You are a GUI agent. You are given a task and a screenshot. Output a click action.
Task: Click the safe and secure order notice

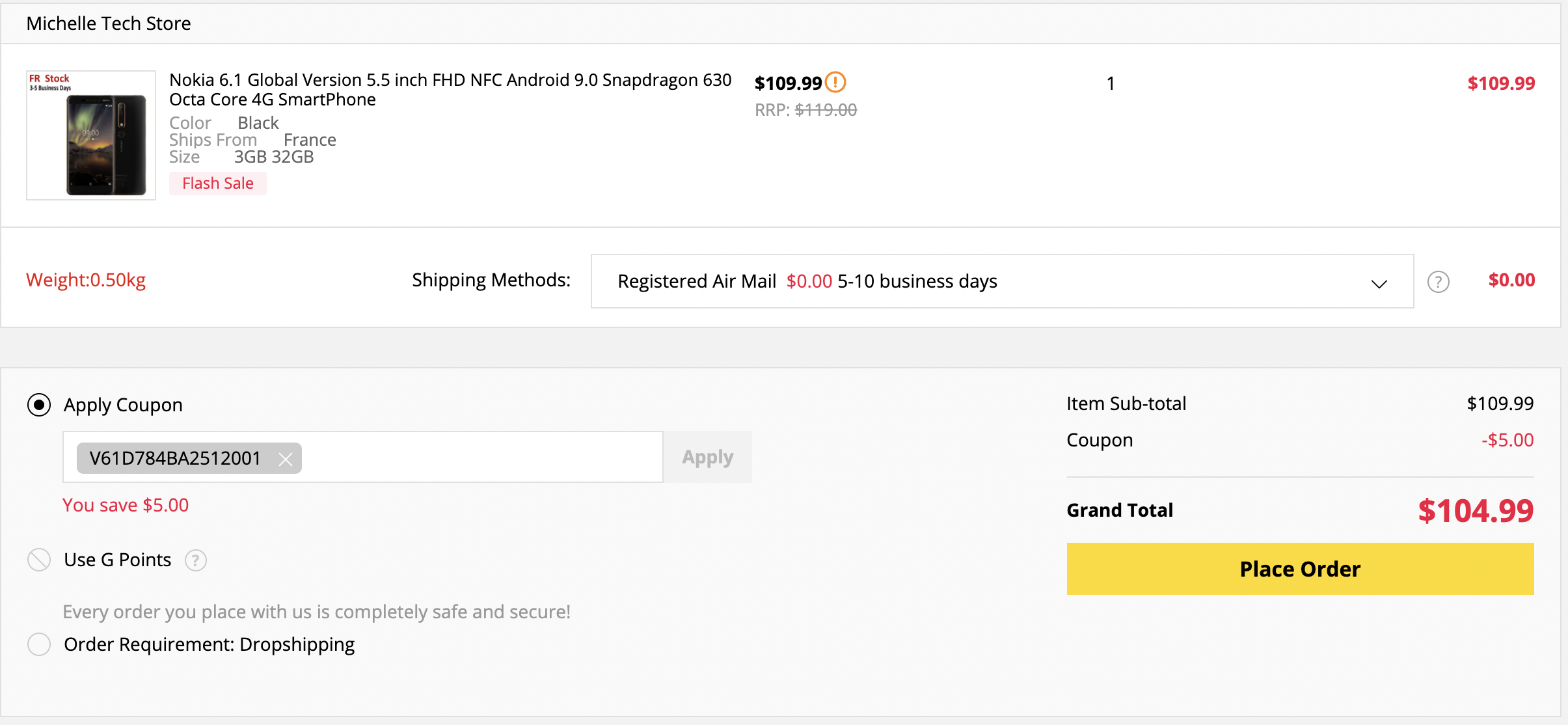coord(317,612)
